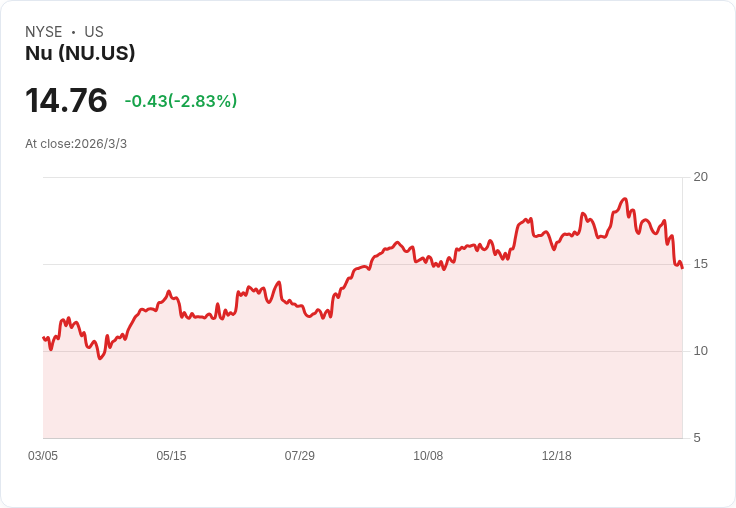Select the 03/05 date on time axis
736x508 pixels.
pos(43,456)
